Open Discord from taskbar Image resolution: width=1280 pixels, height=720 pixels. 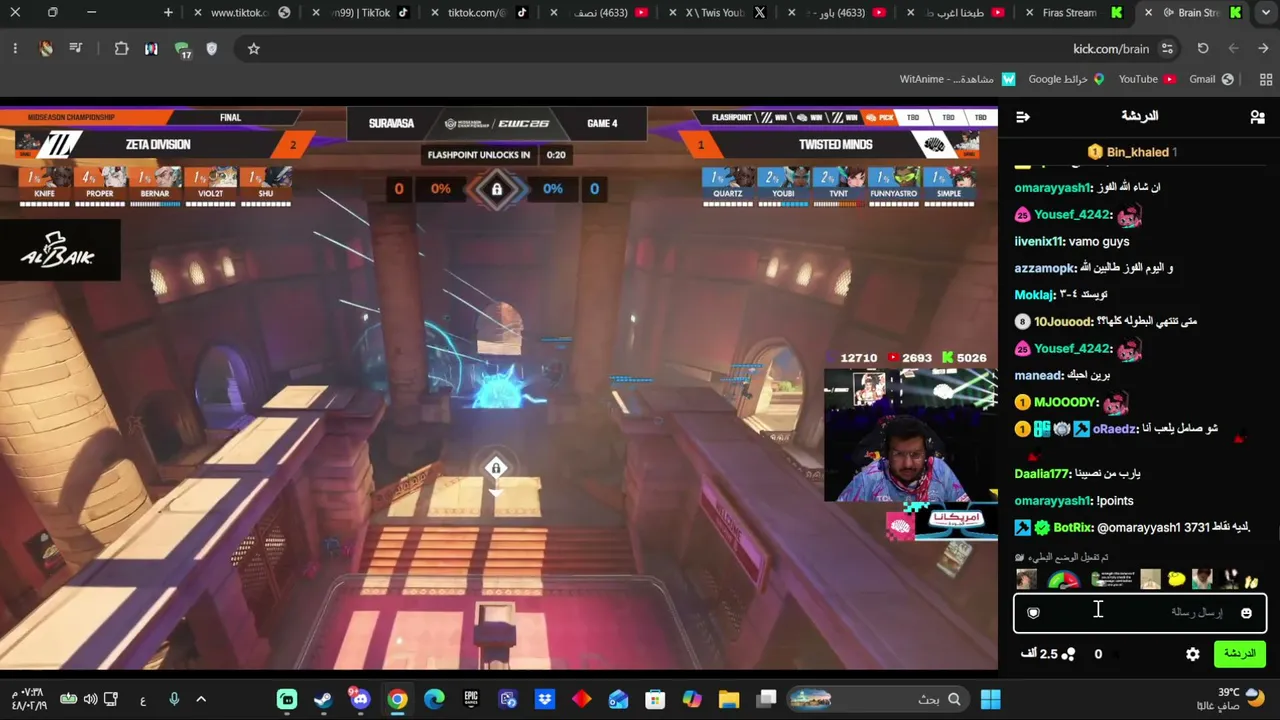coord(360,699)
